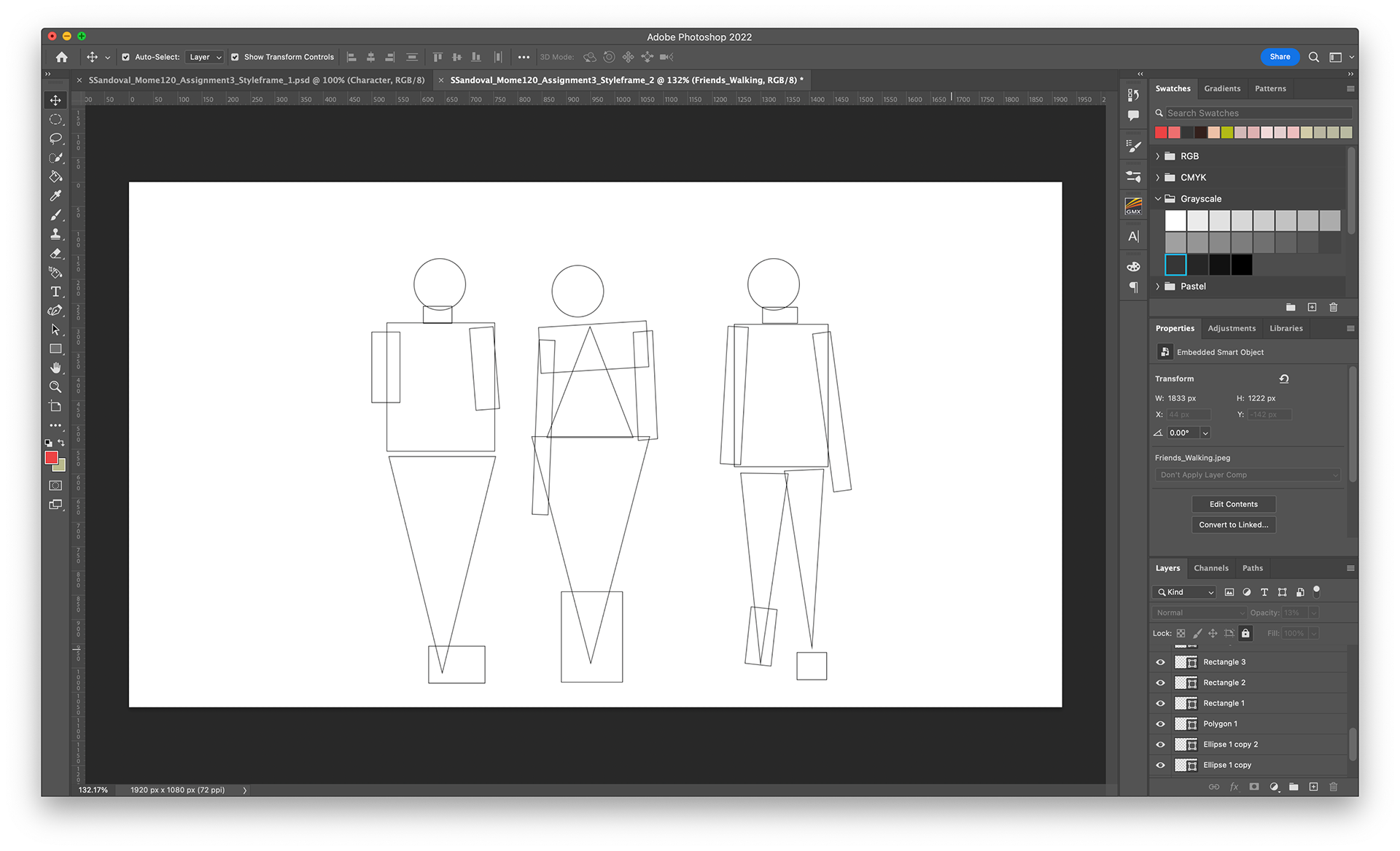Click the red foreground color swatch
The width and height of the screenshot is (1400, 851).
[51, 457]
